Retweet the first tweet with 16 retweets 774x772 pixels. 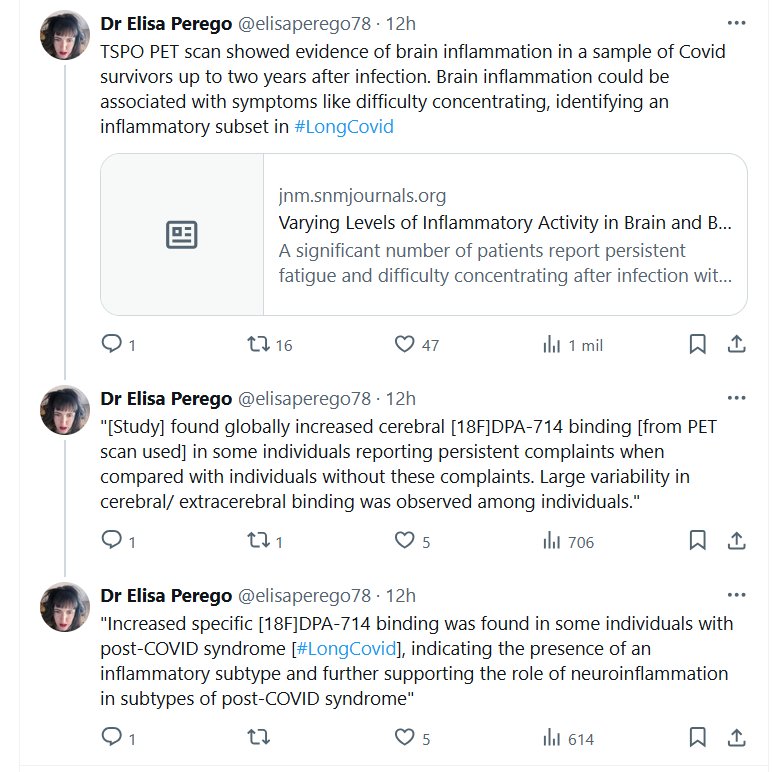coord(258,344)
